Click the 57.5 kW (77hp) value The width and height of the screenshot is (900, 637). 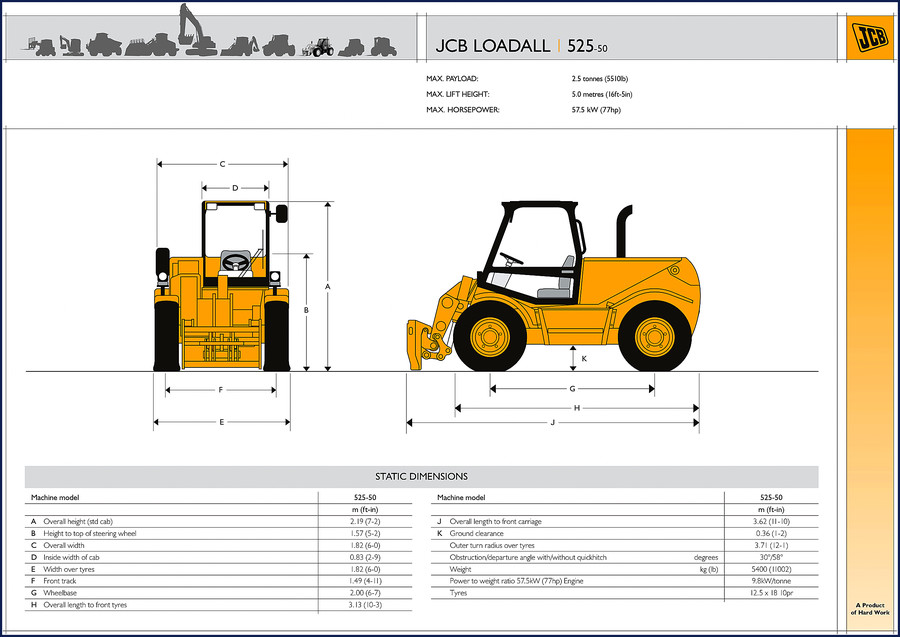tap(596, 110)
